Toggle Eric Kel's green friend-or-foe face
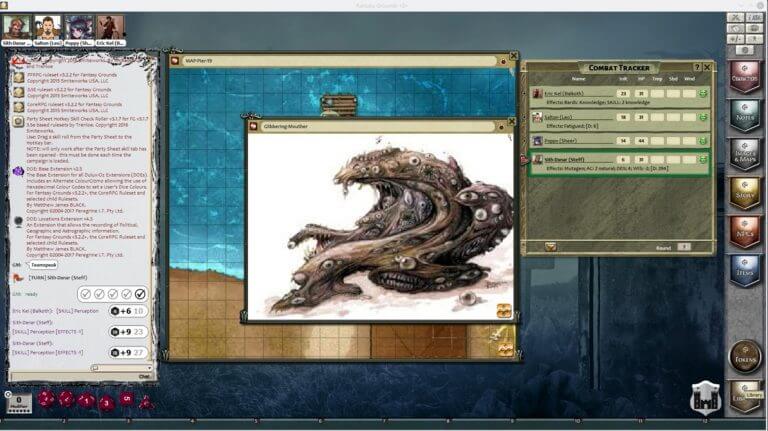Screen dimensions: 768x431 [x=703, y=93]
